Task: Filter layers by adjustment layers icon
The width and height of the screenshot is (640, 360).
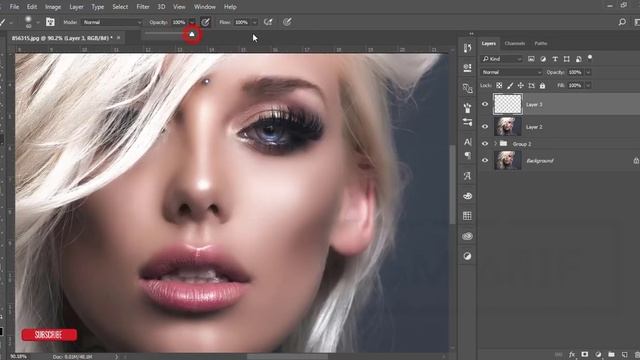Action: [543, 59]
